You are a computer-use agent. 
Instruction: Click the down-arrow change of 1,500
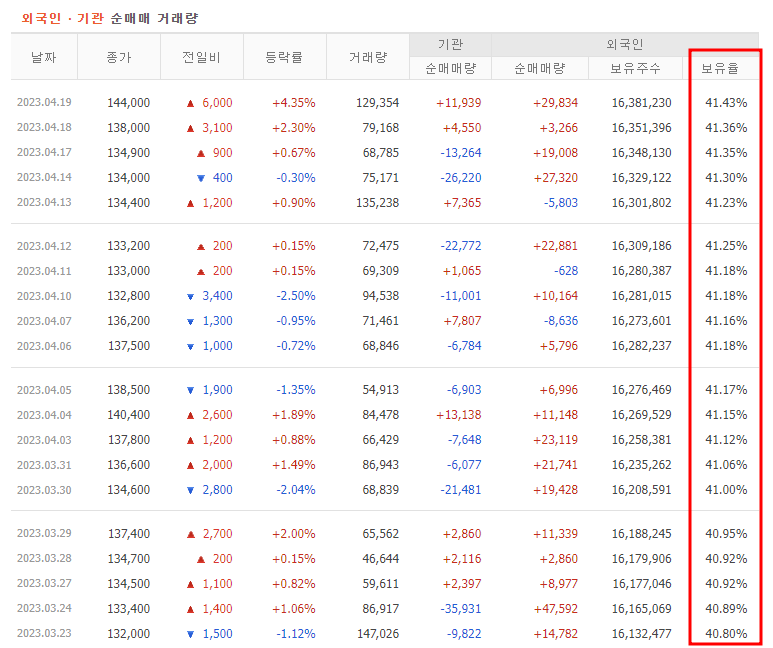pos(210,634)
